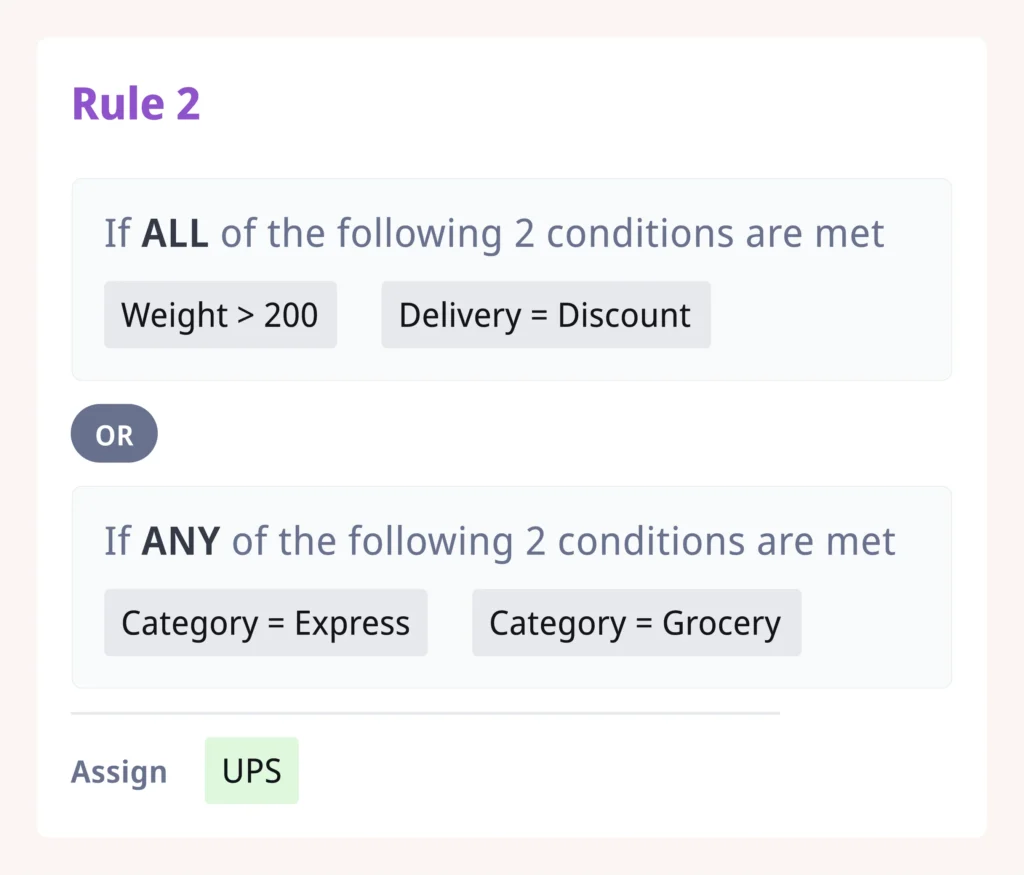Image resolution: width=1024 pixels, height=875 pixels.
Task: Click the Grocery value in the Category chip
Action: tap(721, 623)
